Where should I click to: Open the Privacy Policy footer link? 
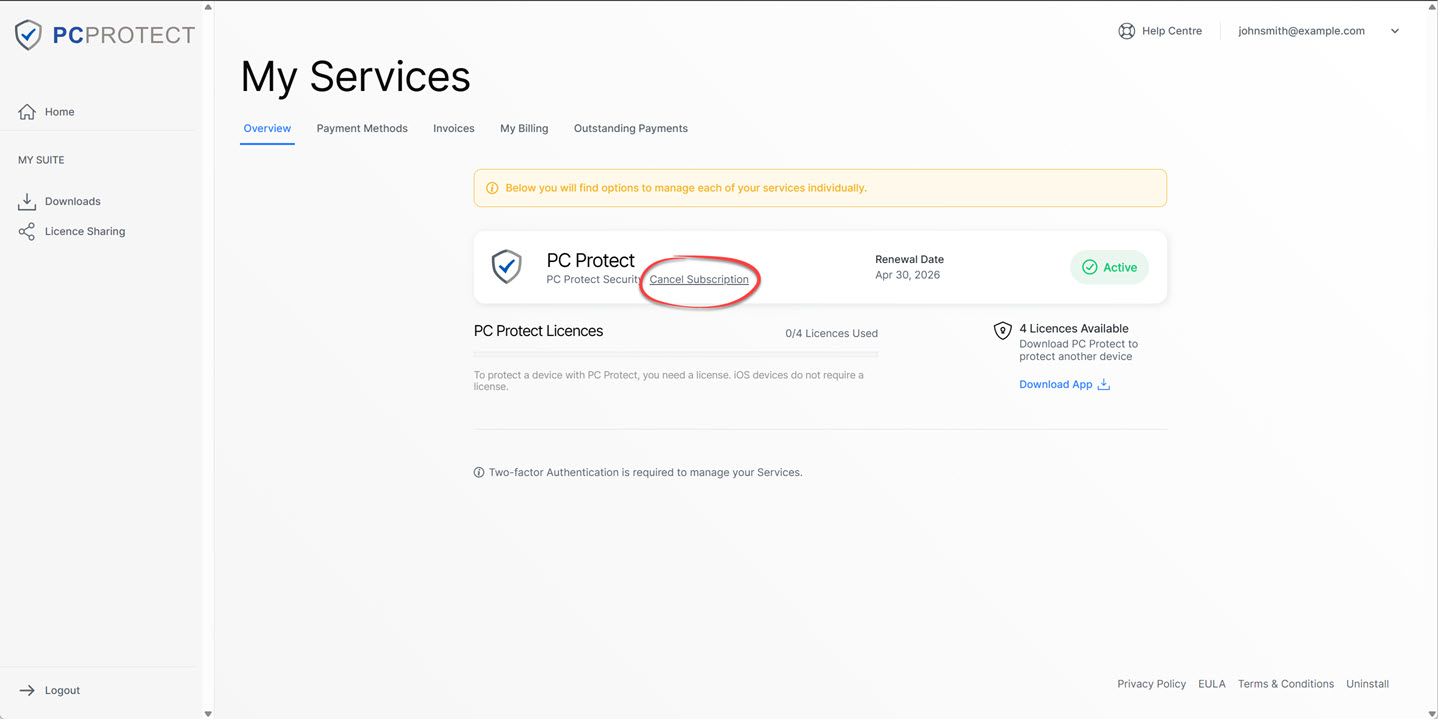pyautogui.click(x=1151, y=685)
